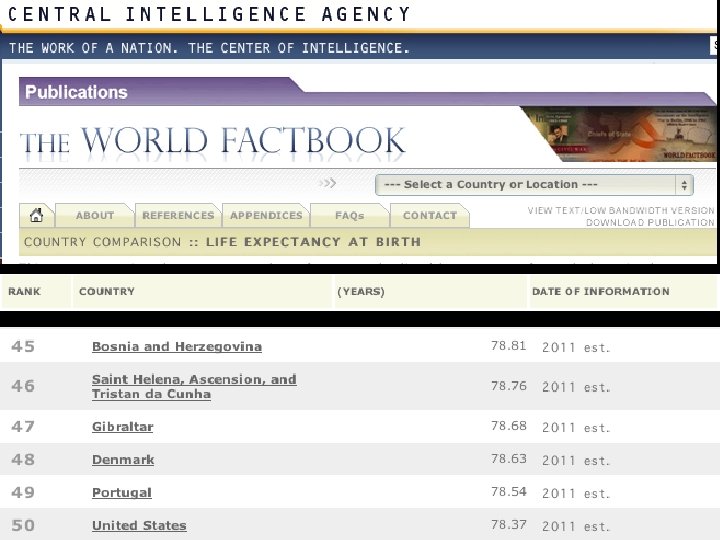Viewport: 720px width, 540px height.
Task: Open the United States country link
Action: [x=139, y=525]
